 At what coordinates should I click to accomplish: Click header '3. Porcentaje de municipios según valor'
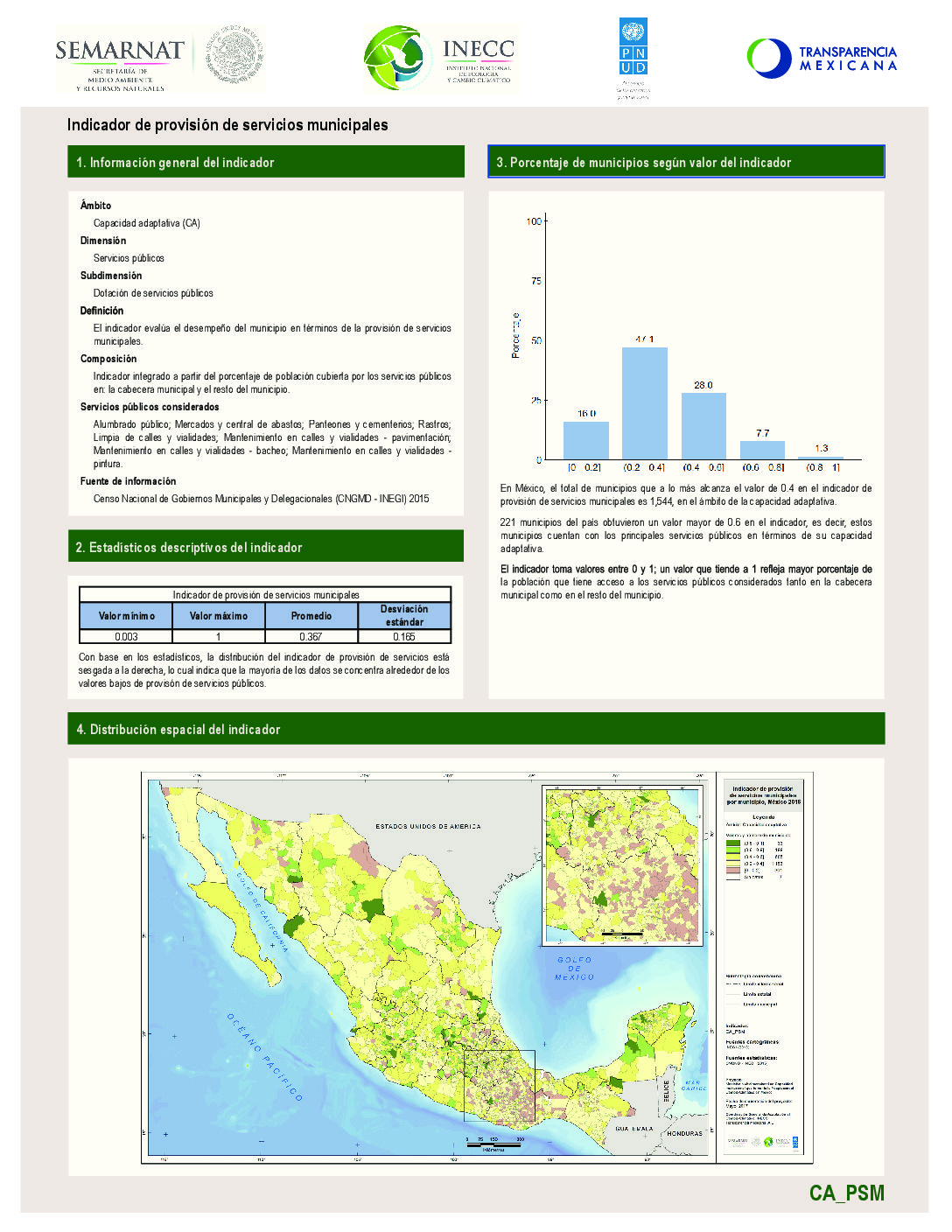(686, 162)
